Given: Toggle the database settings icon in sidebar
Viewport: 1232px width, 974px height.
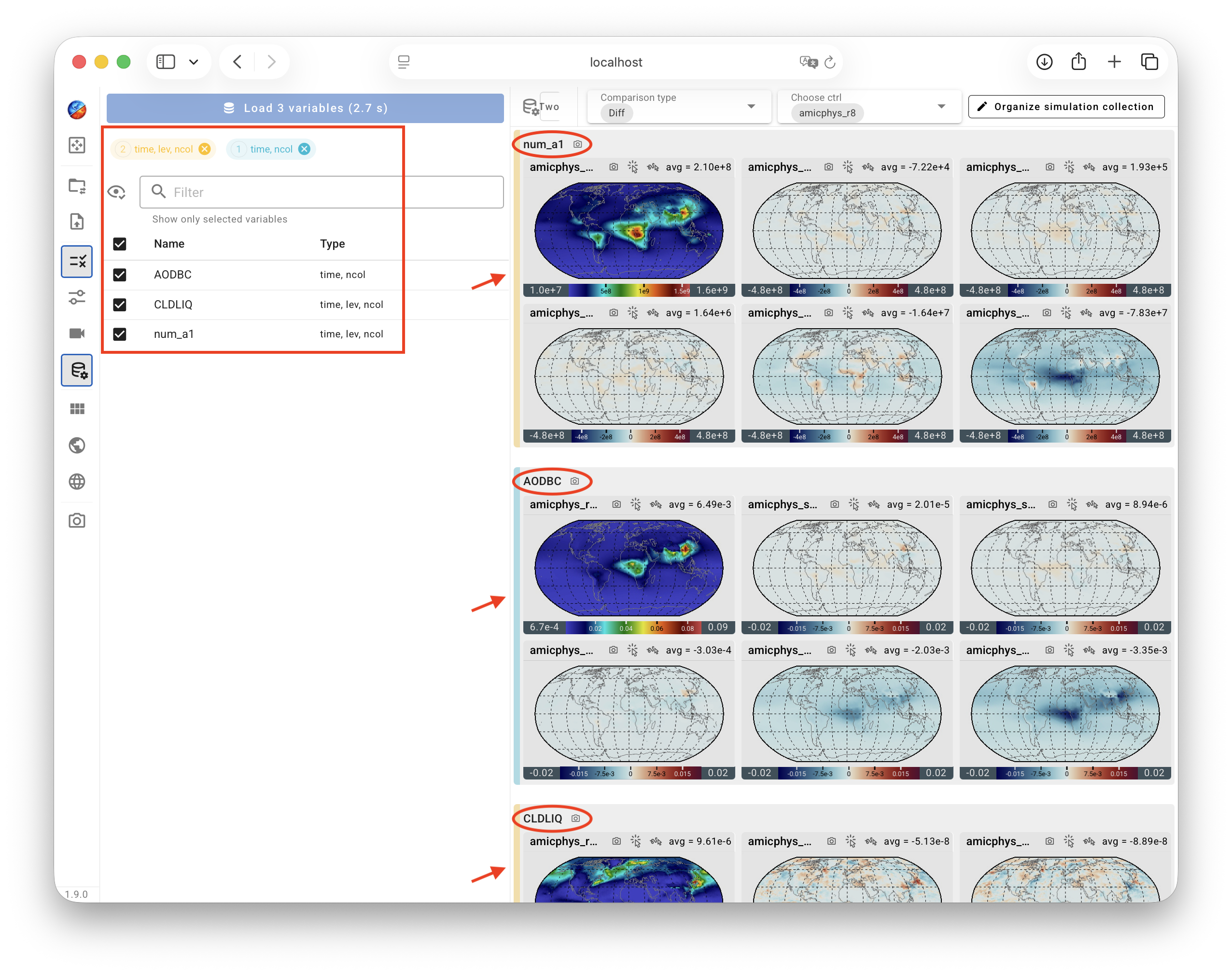Looking at the screenshot, I should click(x=77, y=370).
